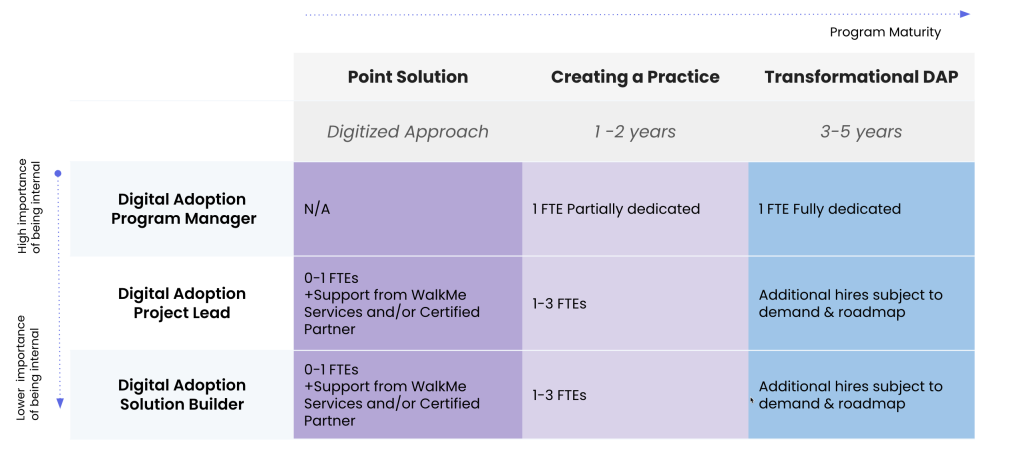
Task: Click the 1 FTE Partially dedicated cell
Action: [634, 209]
